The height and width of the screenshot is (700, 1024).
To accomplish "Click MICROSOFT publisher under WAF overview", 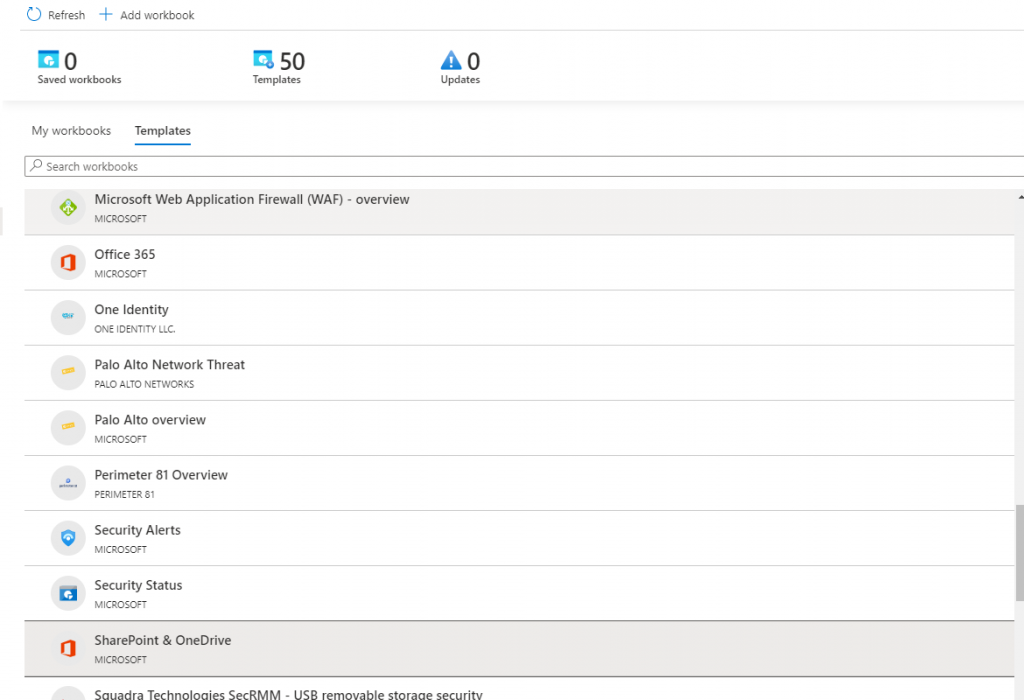I will [121, 219].
